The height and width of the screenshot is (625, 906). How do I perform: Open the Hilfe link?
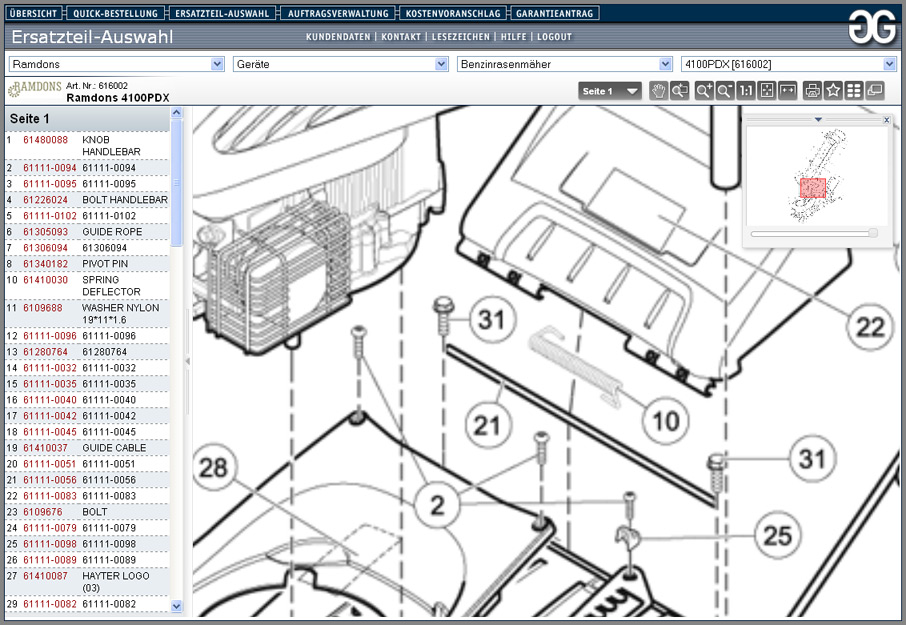pyautogui.click(x=513, y=37)
